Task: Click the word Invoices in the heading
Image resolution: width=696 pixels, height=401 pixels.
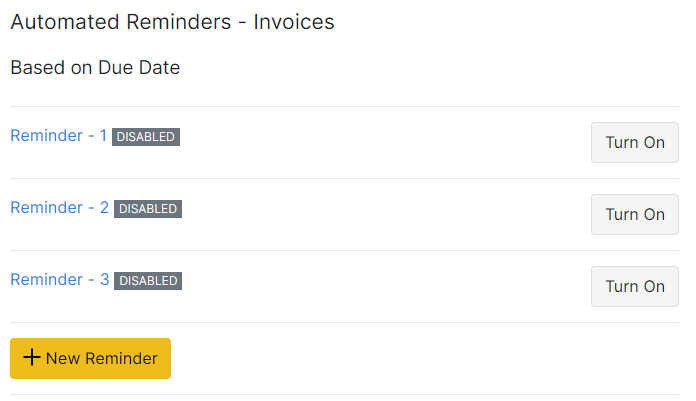Action: 296,22
